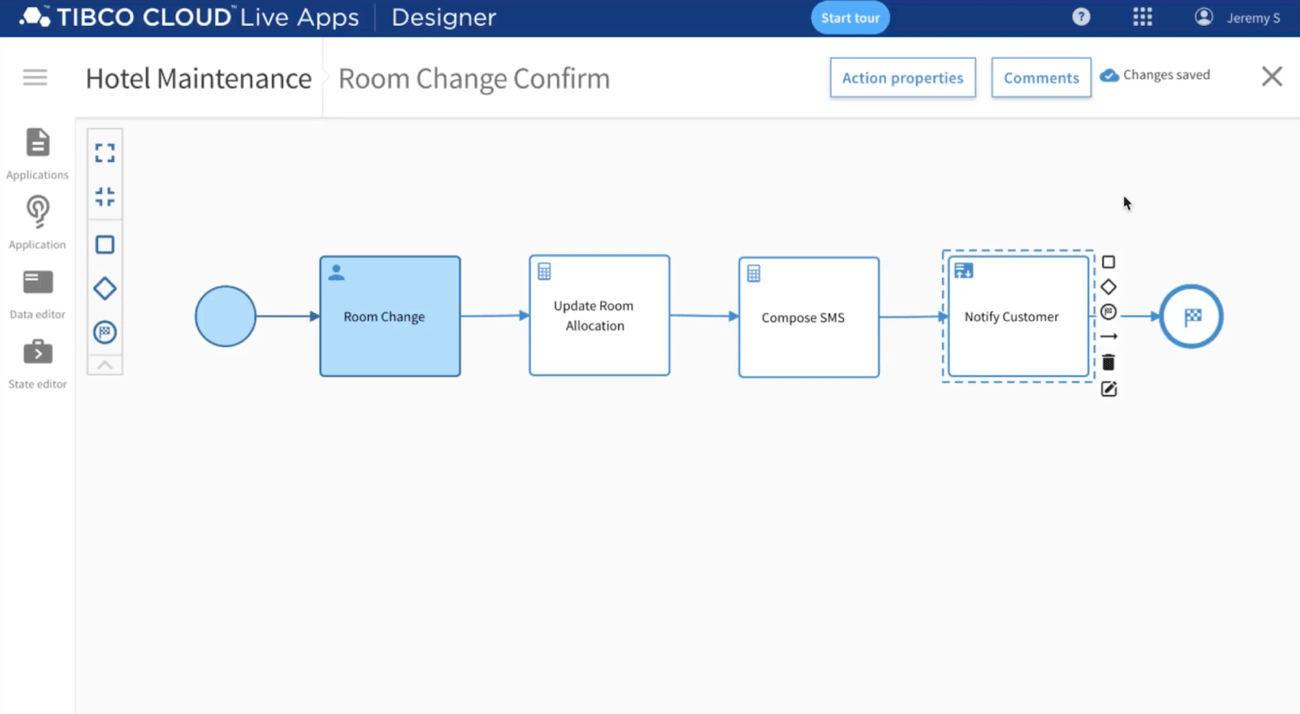Screen dimensions: 1300x714
Task: Open the State editor
Action: 37,364
